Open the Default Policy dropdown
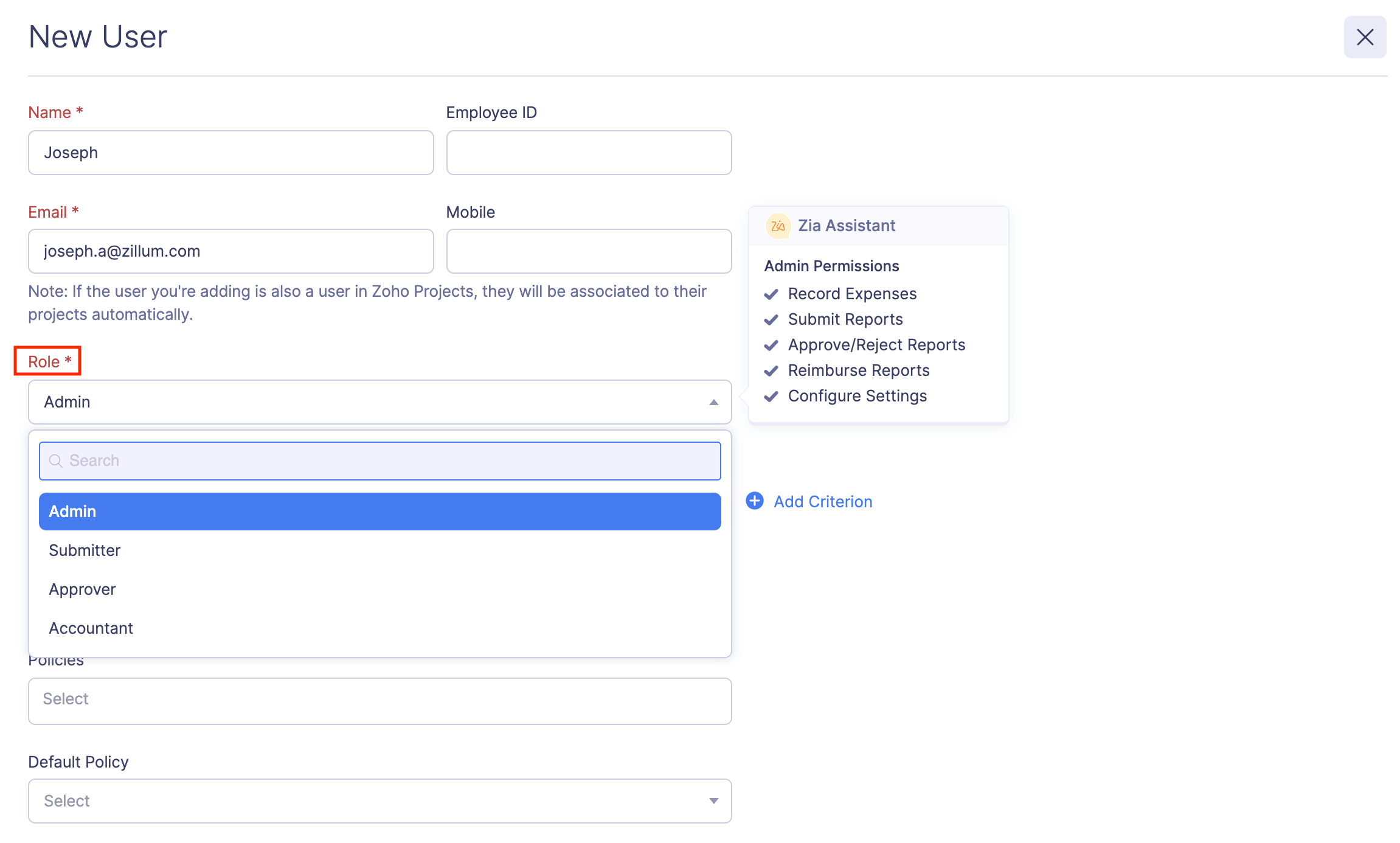This screenshot has width=1400, height=843. pyautogui.click(x=379, y=800)
